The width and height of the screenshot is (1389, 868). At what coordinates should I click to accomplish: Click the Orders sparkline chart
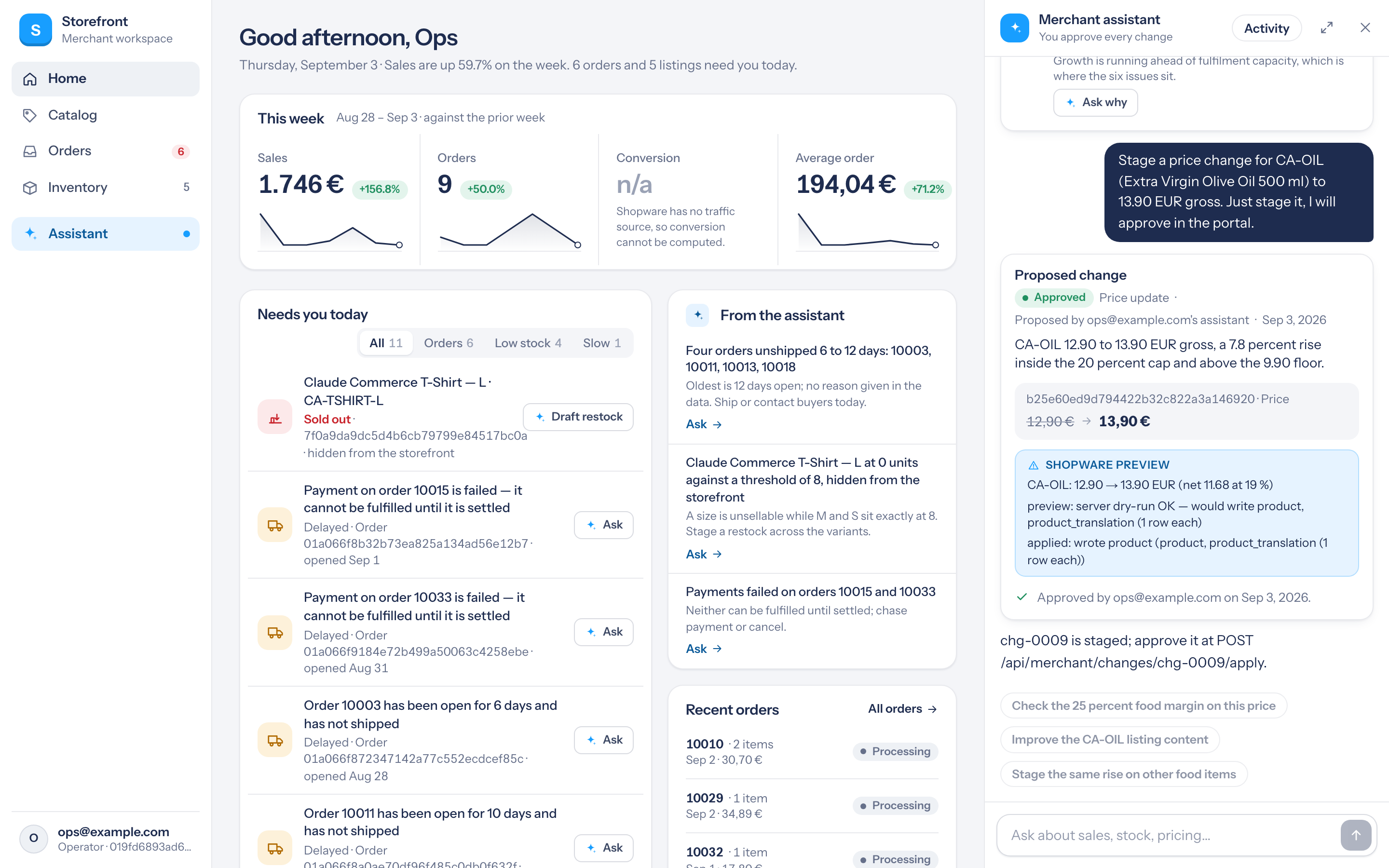pyautogui.click(x=510, y=231)
